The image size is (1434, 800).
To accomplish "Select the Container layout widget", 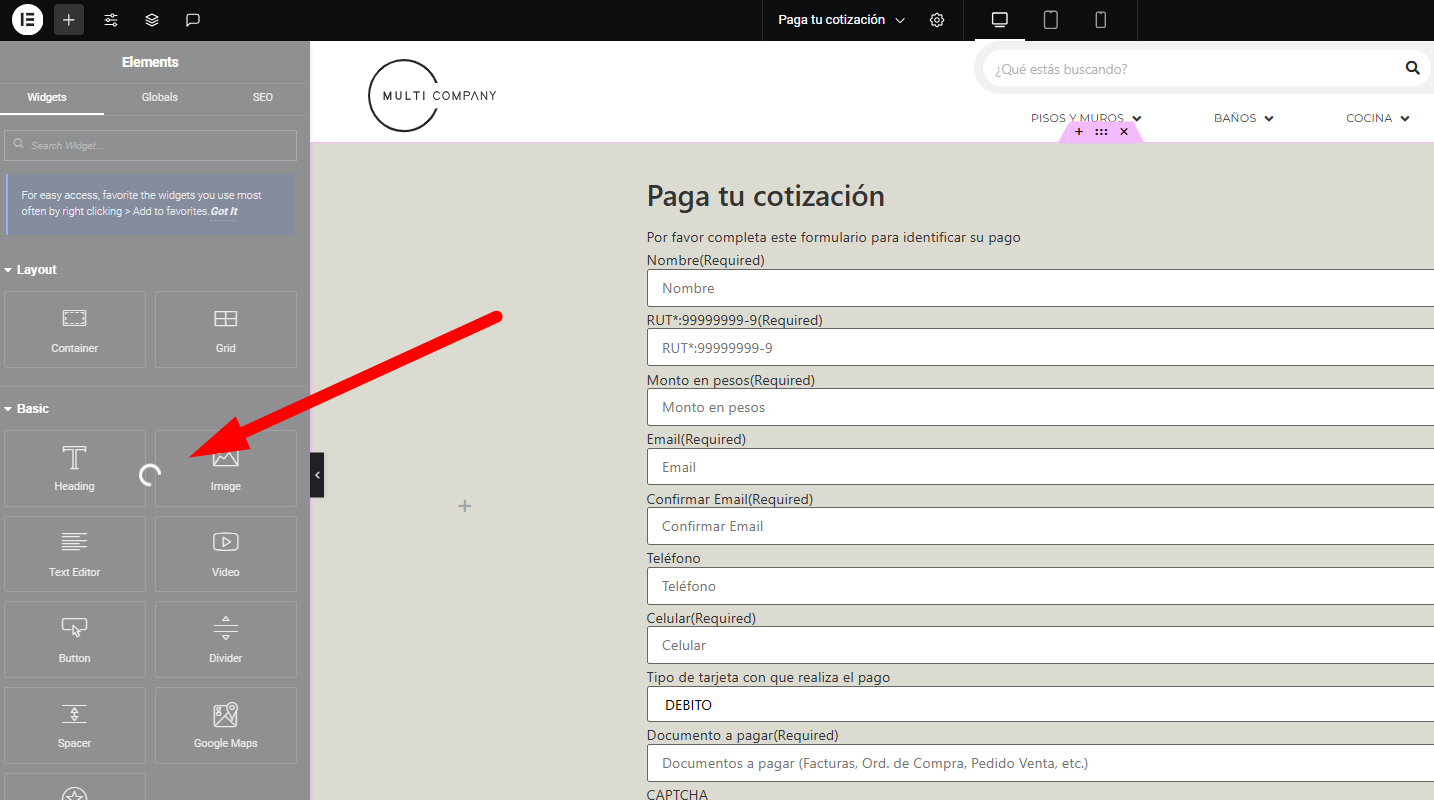I will 75,329.
